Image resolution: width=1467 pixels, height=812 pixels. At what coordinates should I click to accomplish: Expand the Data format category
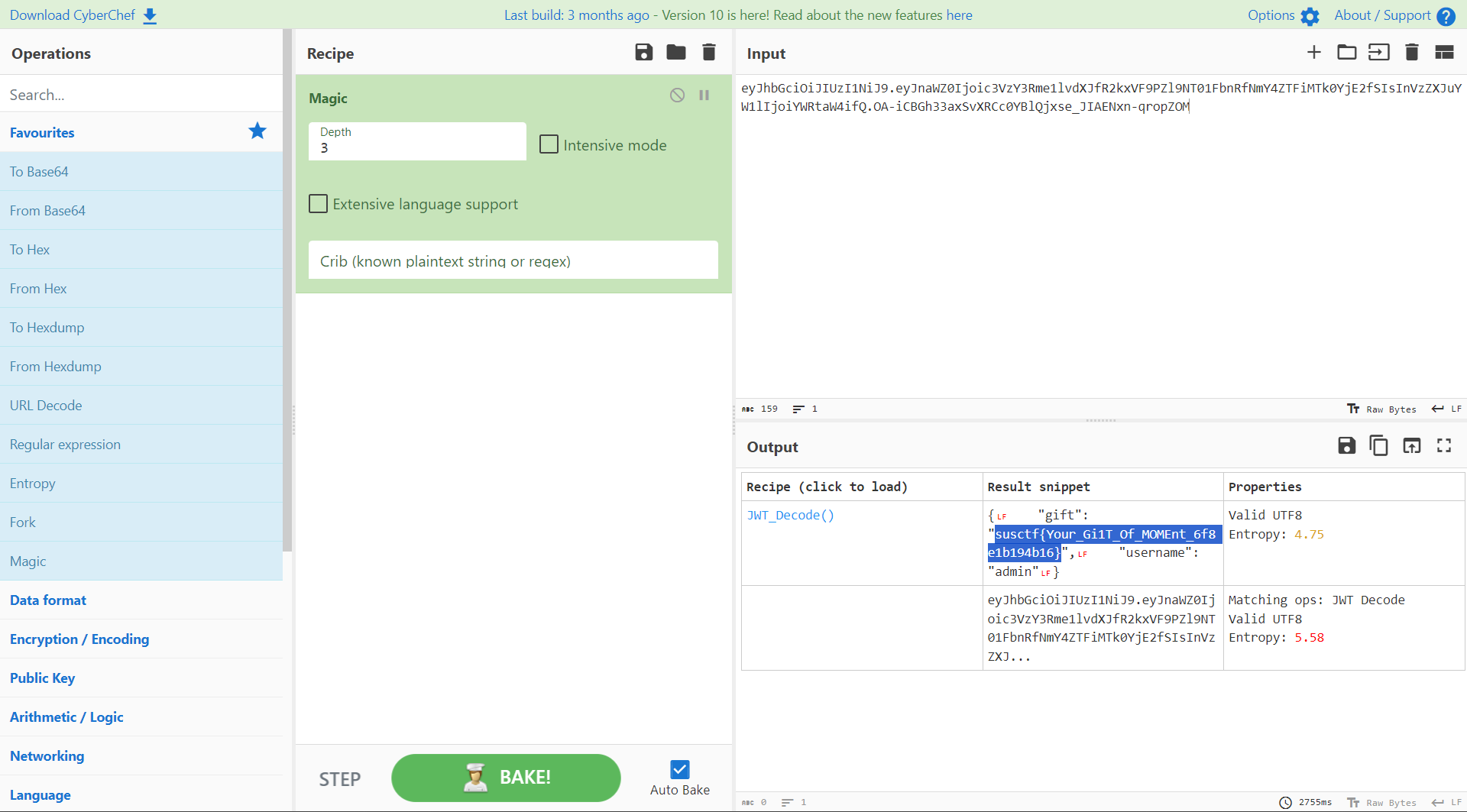pyautogui.click(x=48, y=600)
